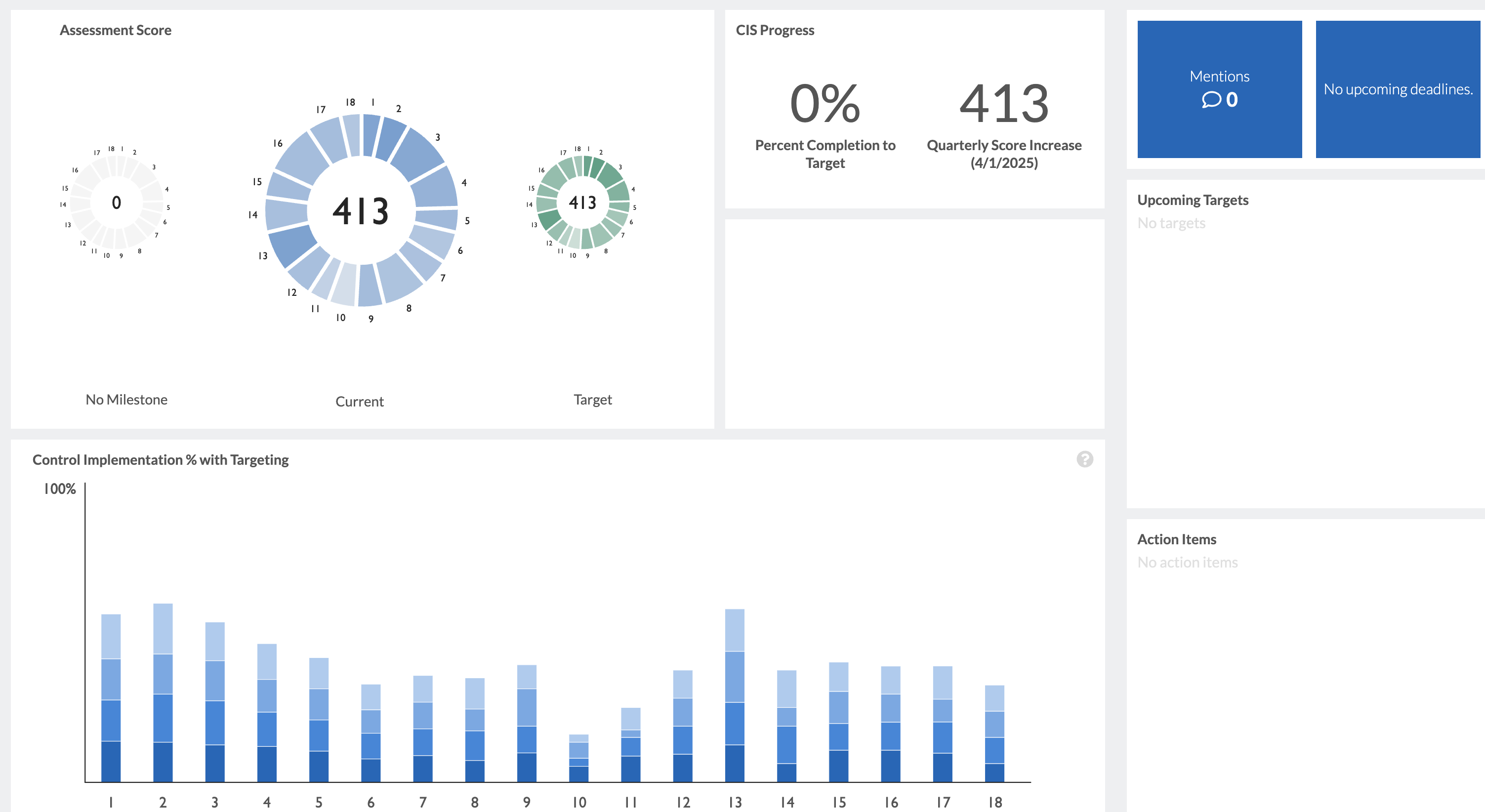Viewport: 1485px width, 812px height.
Task: Click the Upcoming Targets heading
Action: click(x=1193, y=200)
